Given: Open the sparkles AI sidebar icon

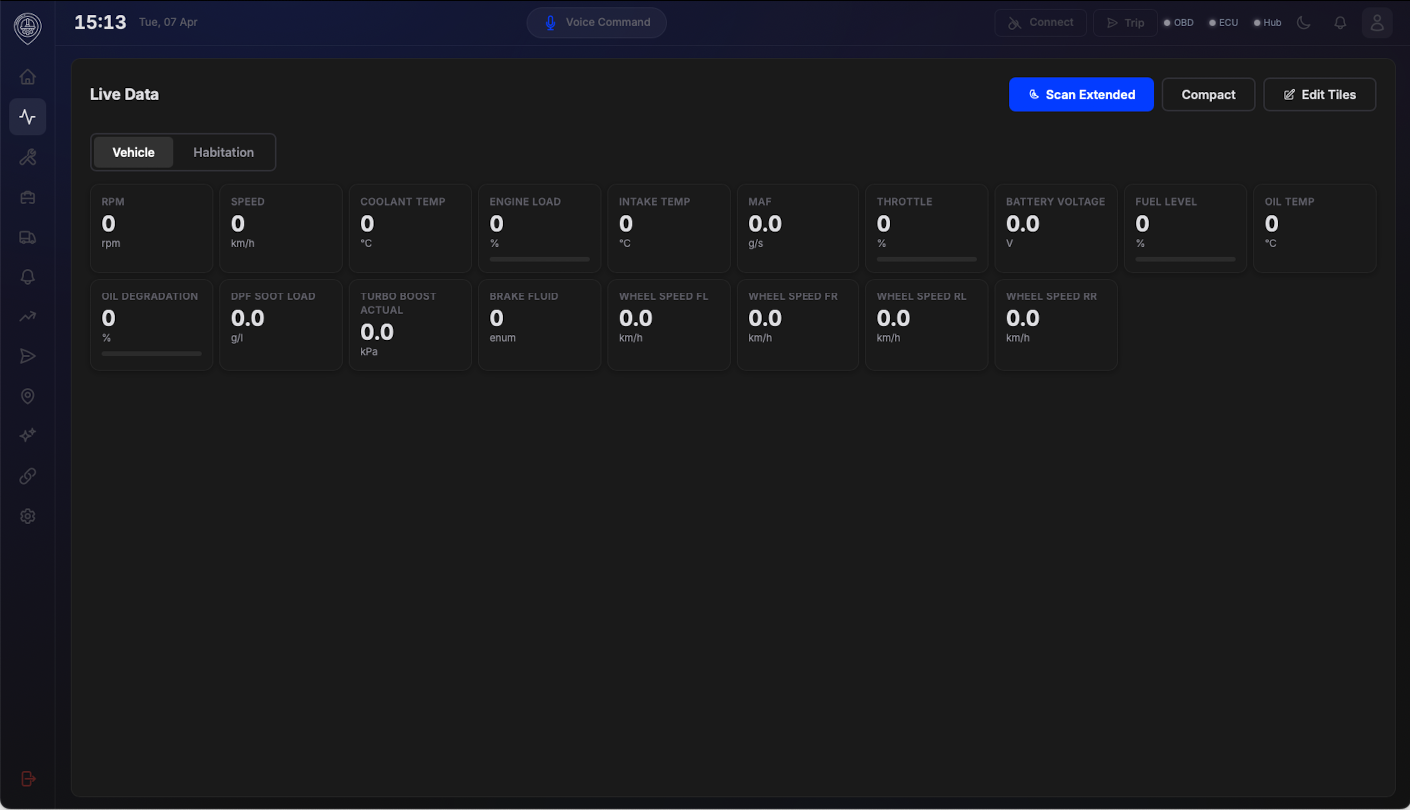Looking at the screenshot, I should coord(28,436).
